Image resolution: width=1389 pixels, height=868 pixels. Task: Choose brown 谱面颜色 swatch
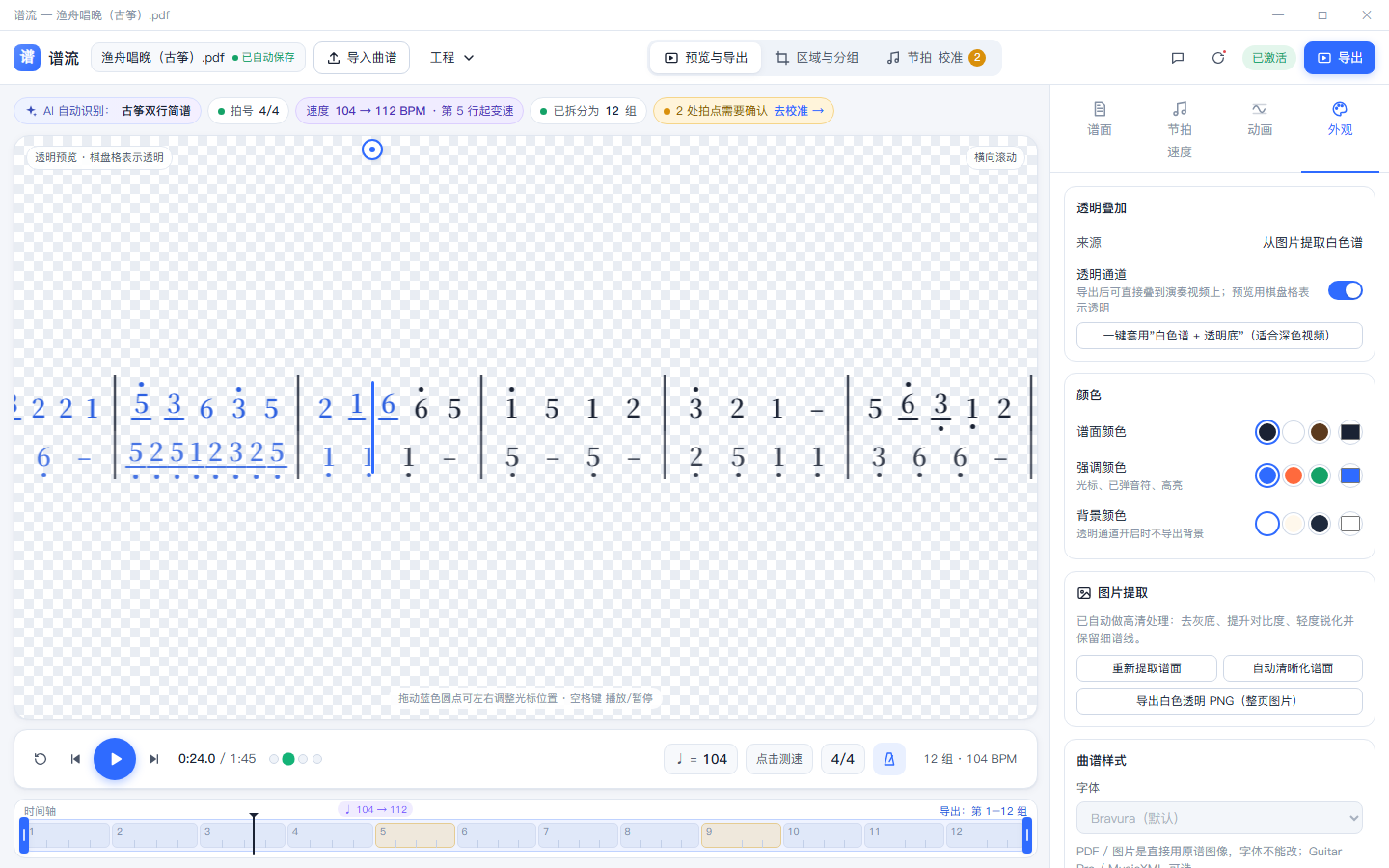[x=1320, y=432]
